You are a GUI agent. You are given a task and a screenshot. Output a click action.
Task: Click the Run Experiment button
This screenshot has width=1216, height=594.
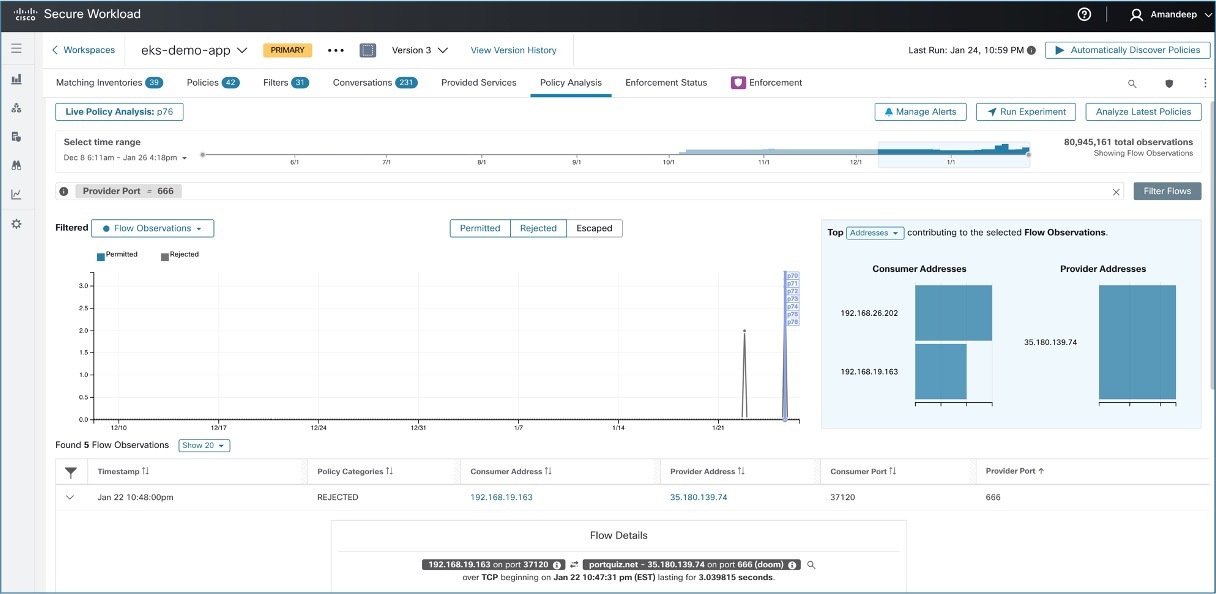click(x=1026, y=112)
